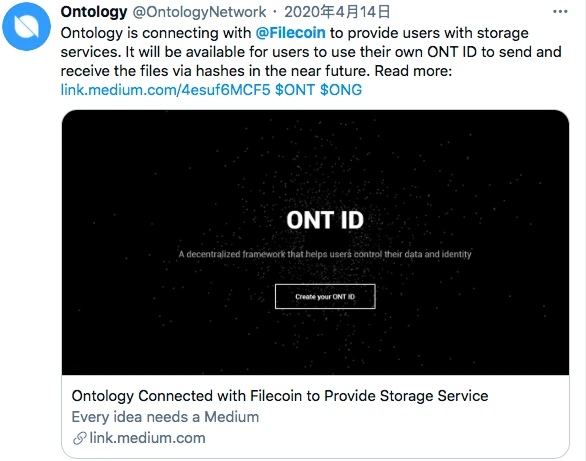Screen dimensions: 586x461
Task: Select the tweet body text paragraph
Action: [x=311, y=61]
